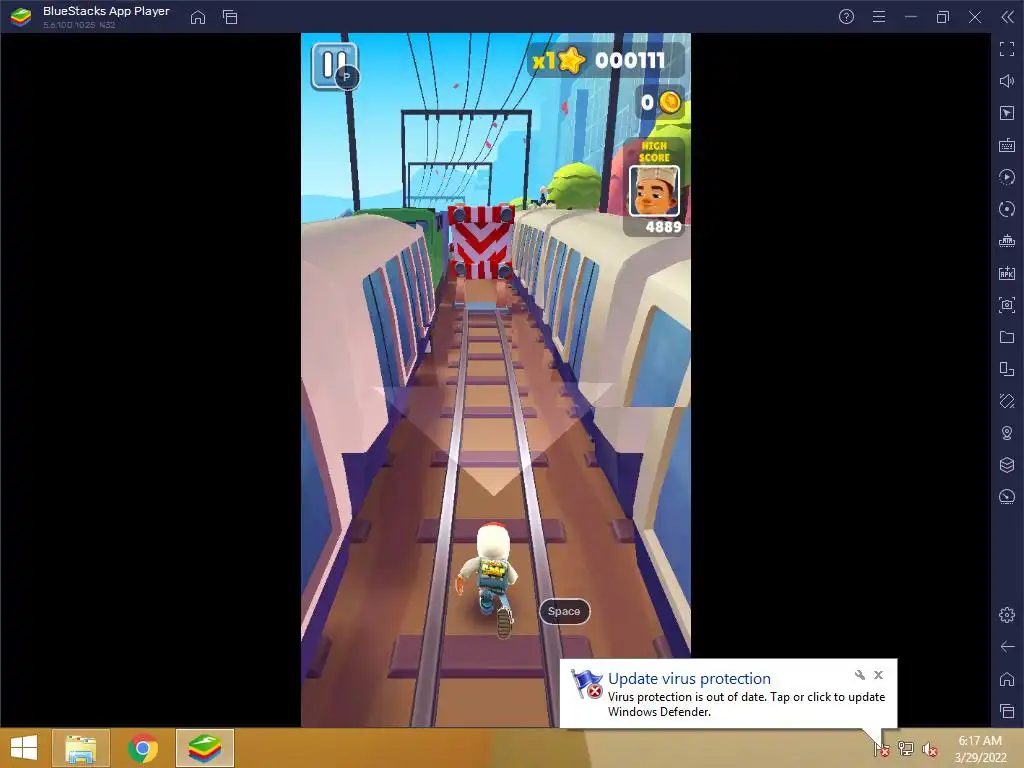Click the score counter 000111
Image resolution: width=1024 pixels, height=768 pixels.
click(630, 61)
